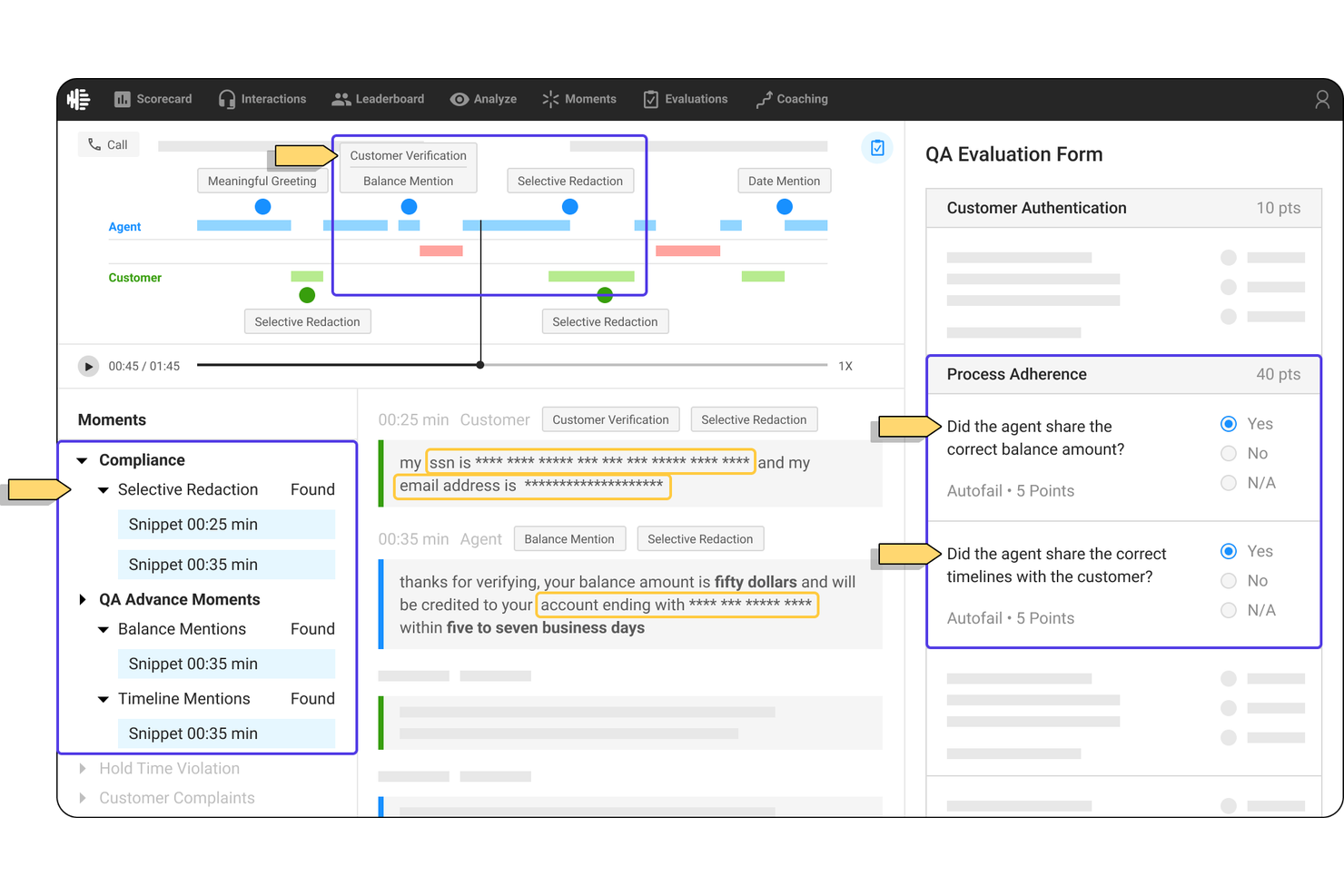The height and width of the screenshot is (896, 1344).
Task: Expand the Customer Complaints group
Action: (82, 798)
